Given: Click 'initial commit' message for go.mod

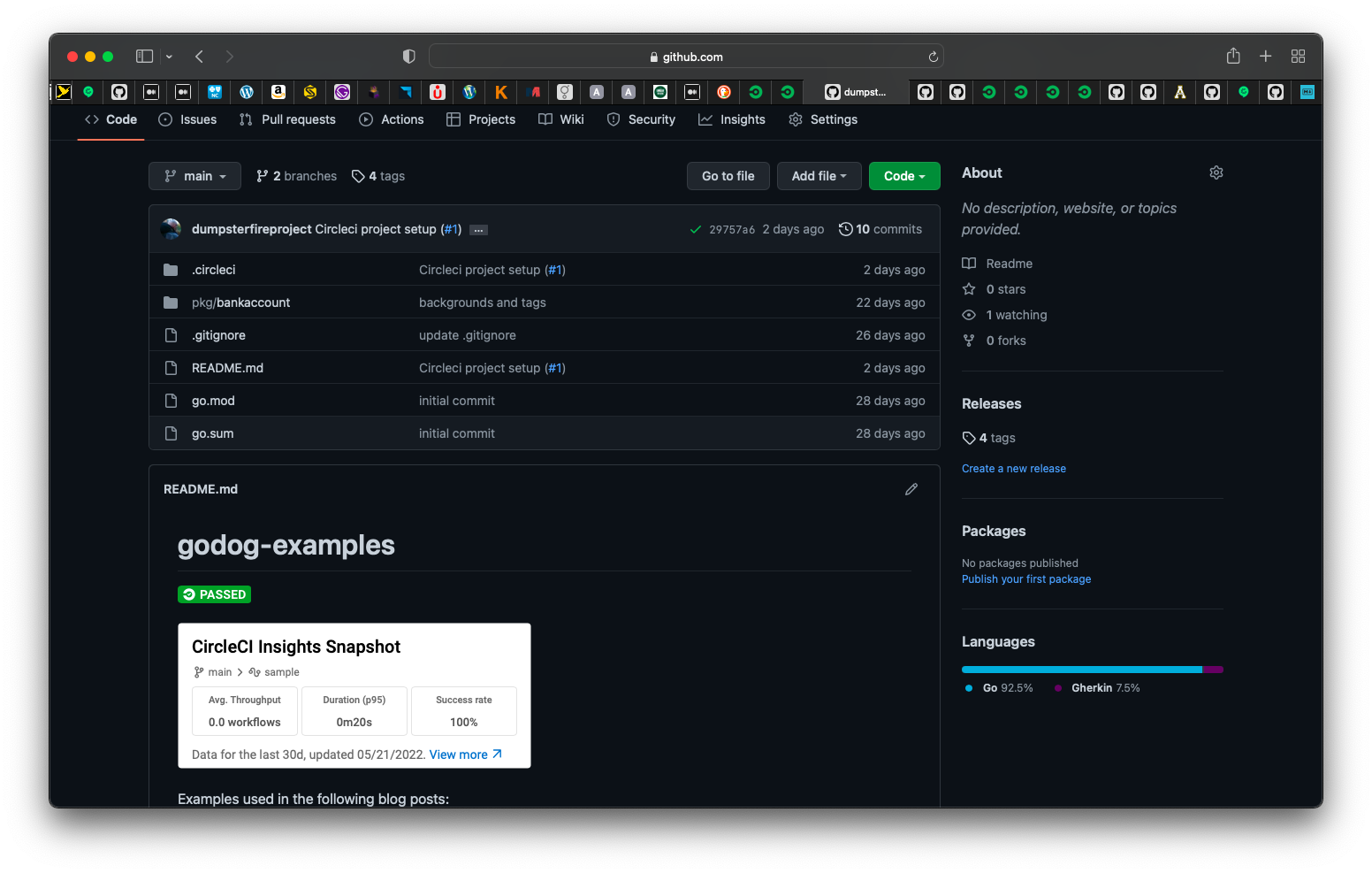Looking at the screenshot, I should tap(457, 401).
